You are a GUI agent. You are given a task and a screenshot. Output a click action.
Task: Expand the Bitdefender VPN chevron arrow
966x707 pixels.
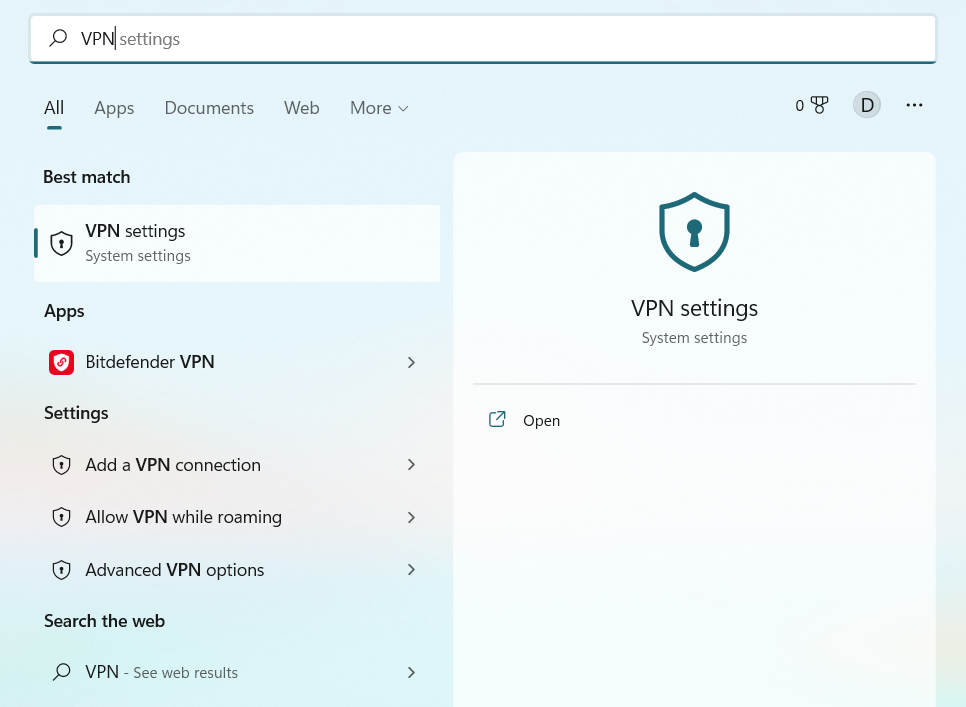[x=412, y=362]
